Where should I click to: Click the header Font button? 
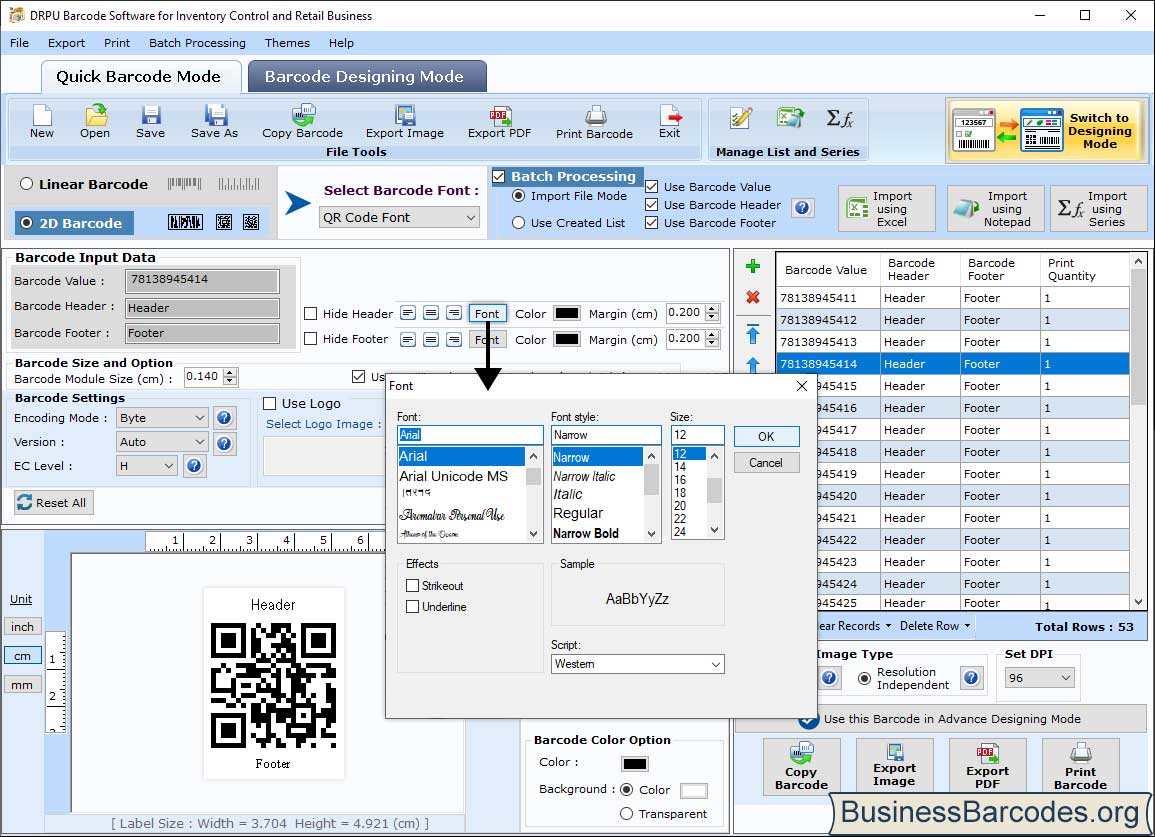pos(487,313)
